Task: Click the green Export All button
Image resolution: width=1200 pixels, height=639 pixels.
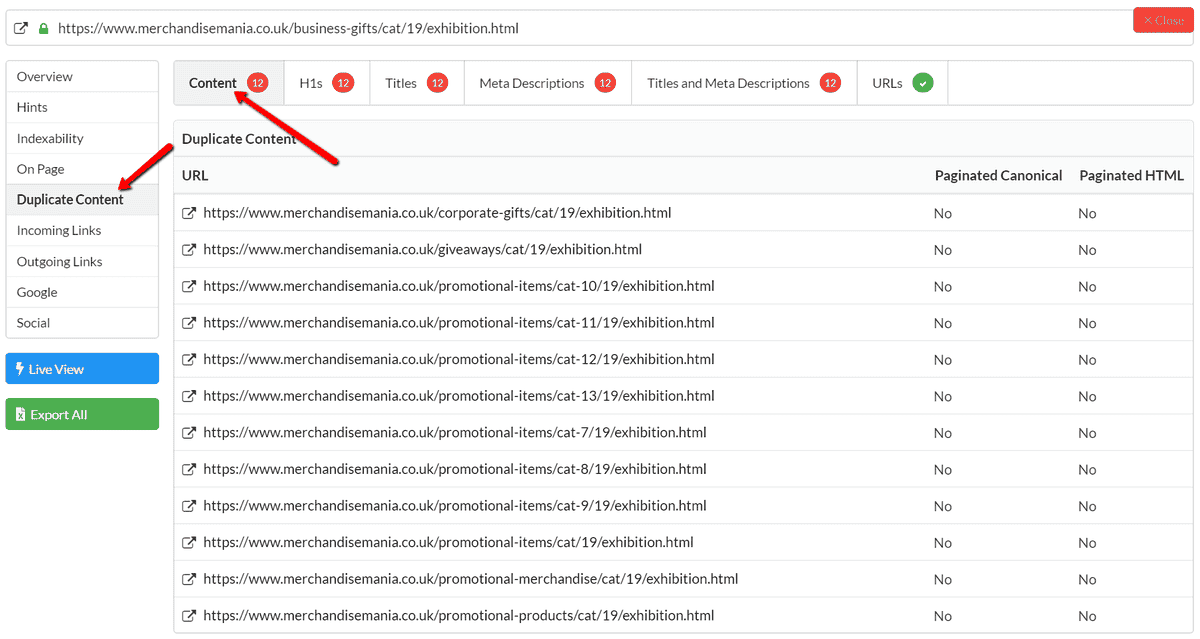Action: [82, 414]
